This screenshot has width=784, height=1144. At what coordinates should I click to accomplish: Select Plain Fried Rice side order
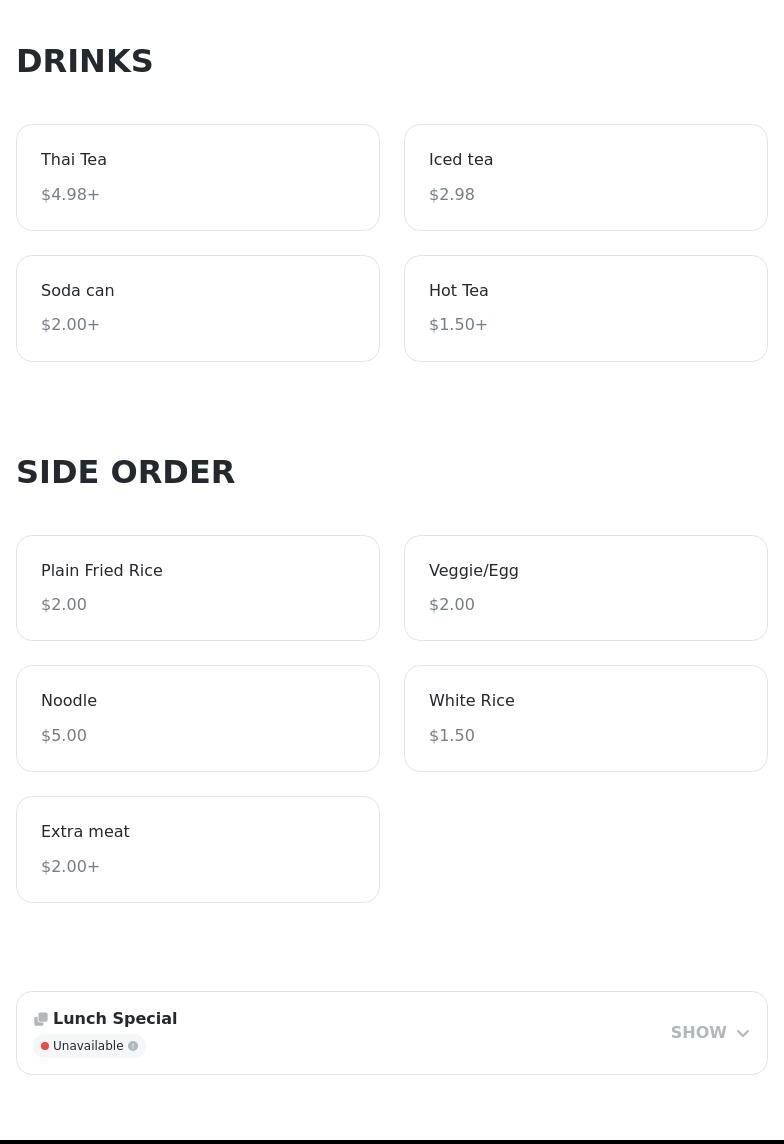[x=198, y=588]
